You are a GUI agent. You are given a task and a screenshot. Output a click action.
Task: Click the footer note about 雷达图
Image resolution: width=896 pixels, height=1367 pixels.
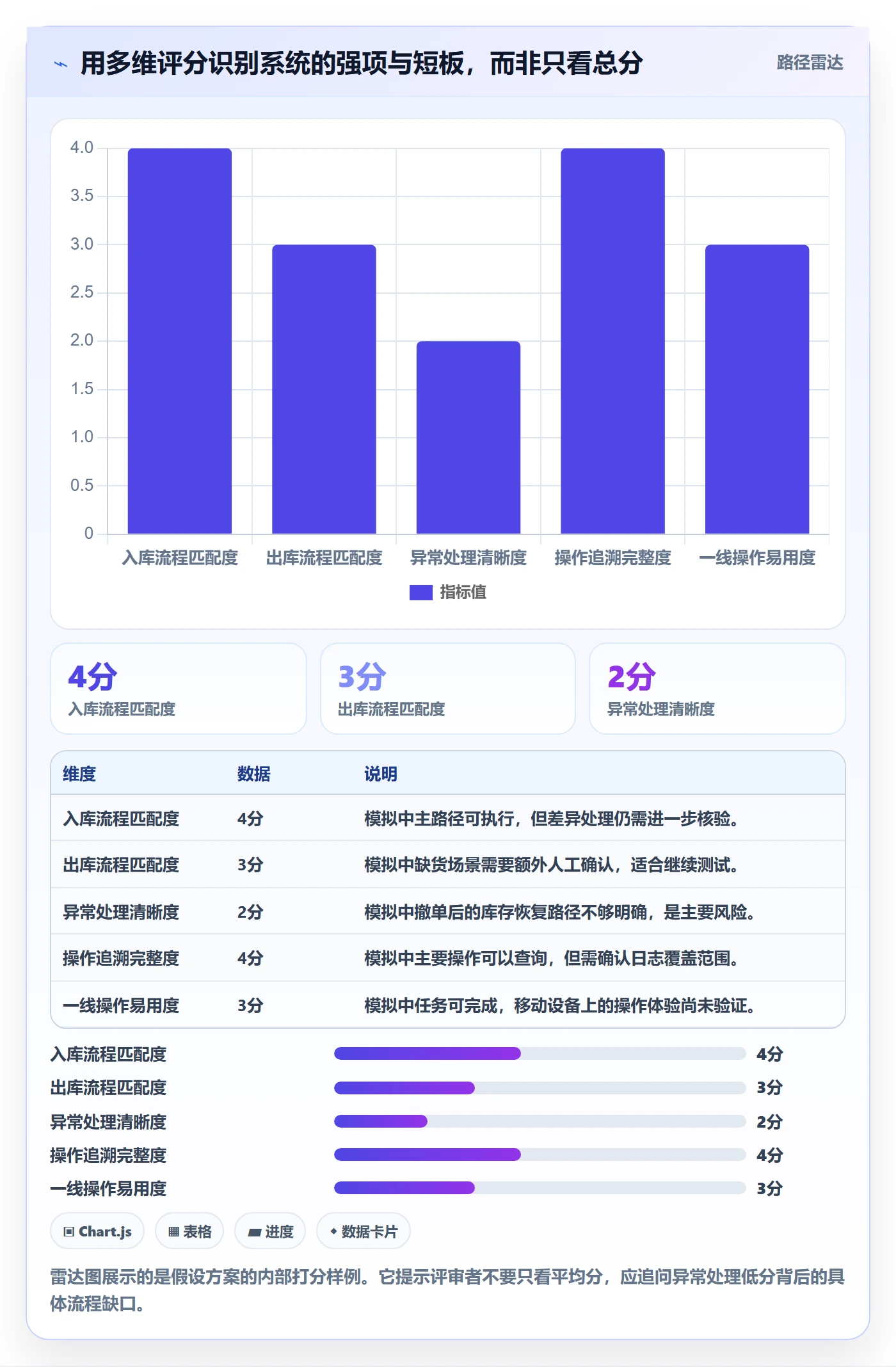point(447,1290)
